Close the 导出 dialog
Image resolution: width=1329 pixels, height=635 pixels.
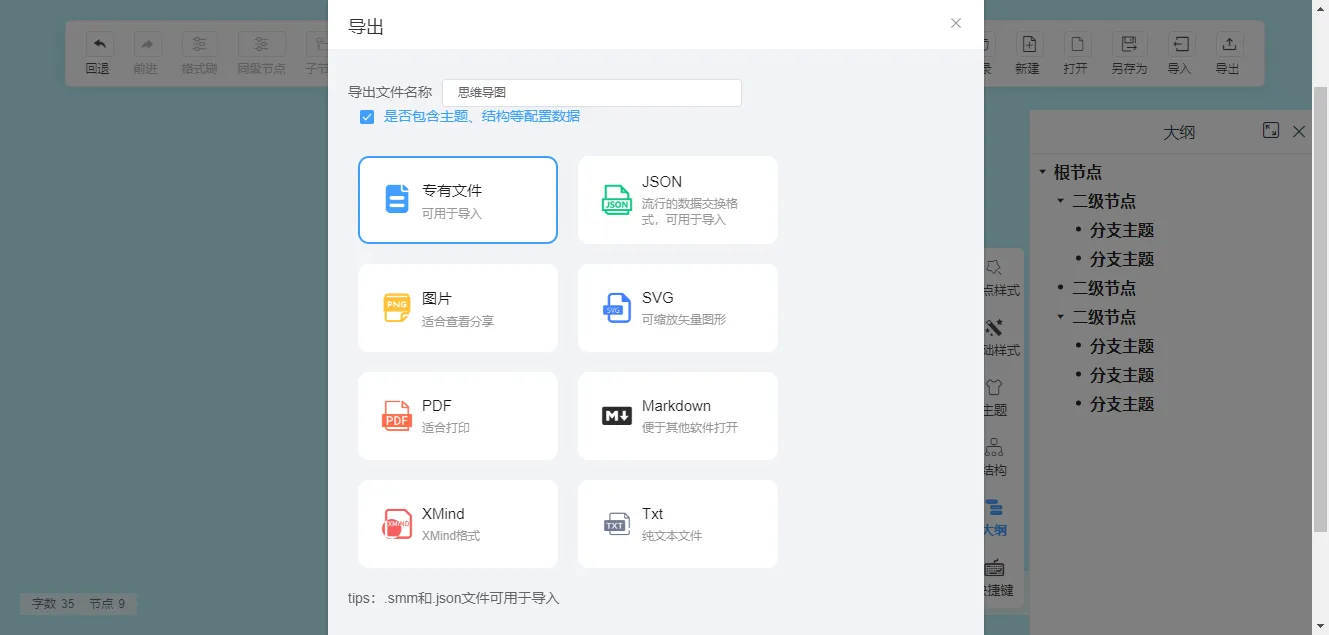click(956, 23)
